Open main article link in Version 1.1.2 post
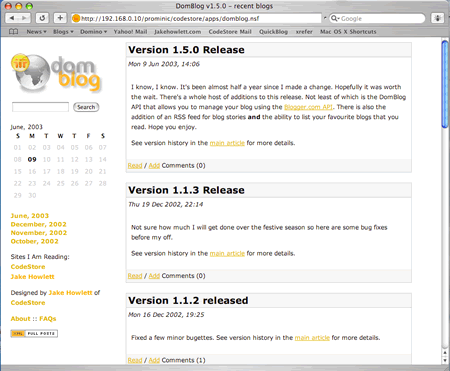 click(312, 338)
